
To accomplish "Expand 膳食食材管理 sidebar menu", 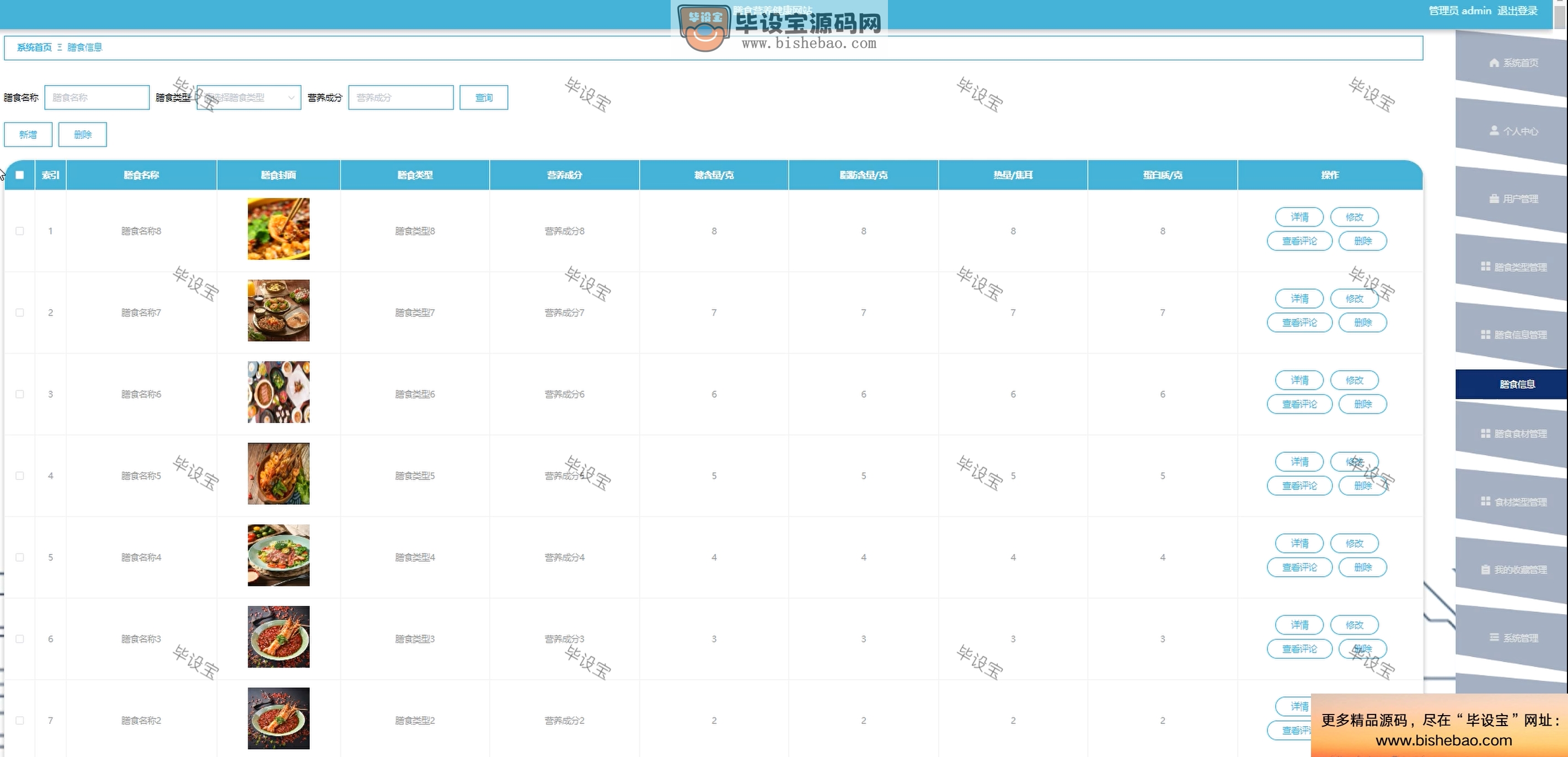I will pos(1511,434).
